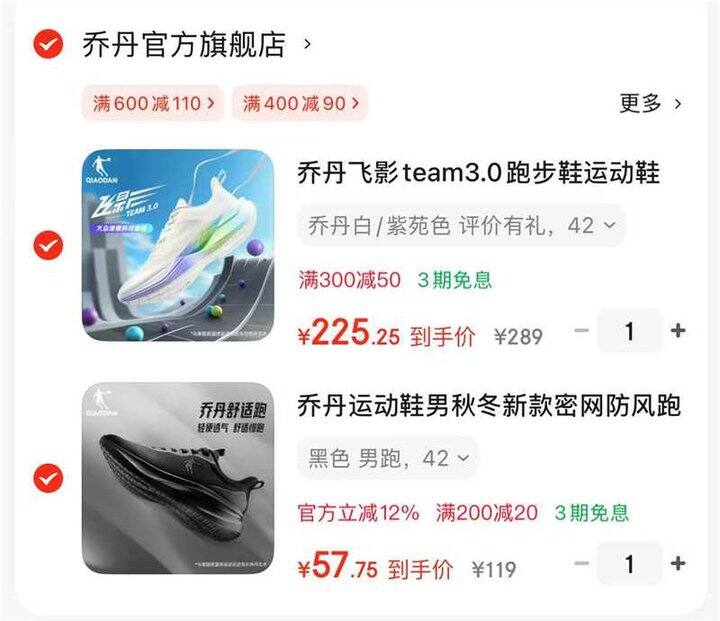720x621 pixels.
Task: Open 乔丹飞影 team3.0 跑步鞋 product title
Action: (x=478, y=173)
